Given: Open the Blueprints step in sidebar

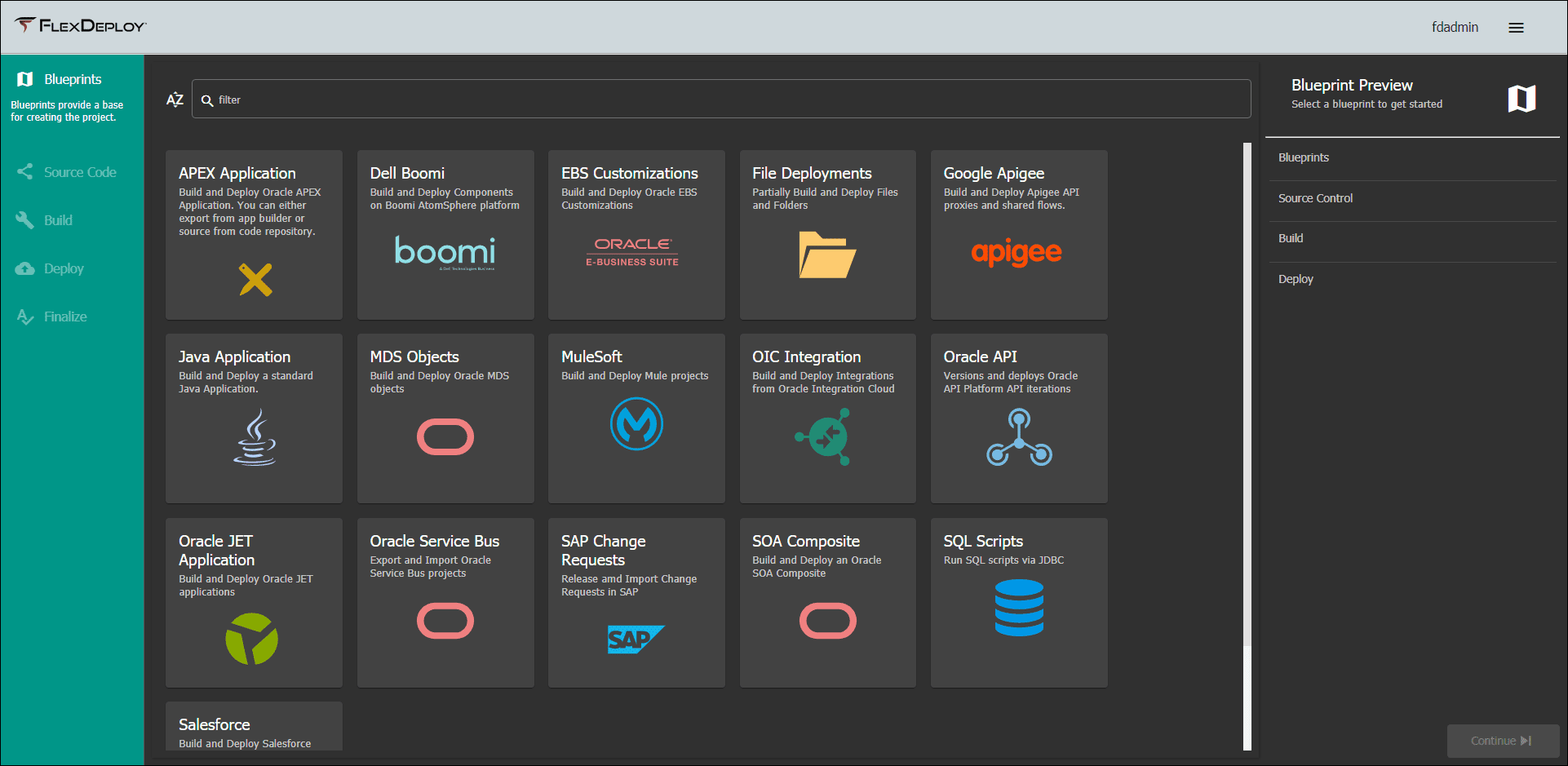Looking at the screenshot, I should coord(73,79).
